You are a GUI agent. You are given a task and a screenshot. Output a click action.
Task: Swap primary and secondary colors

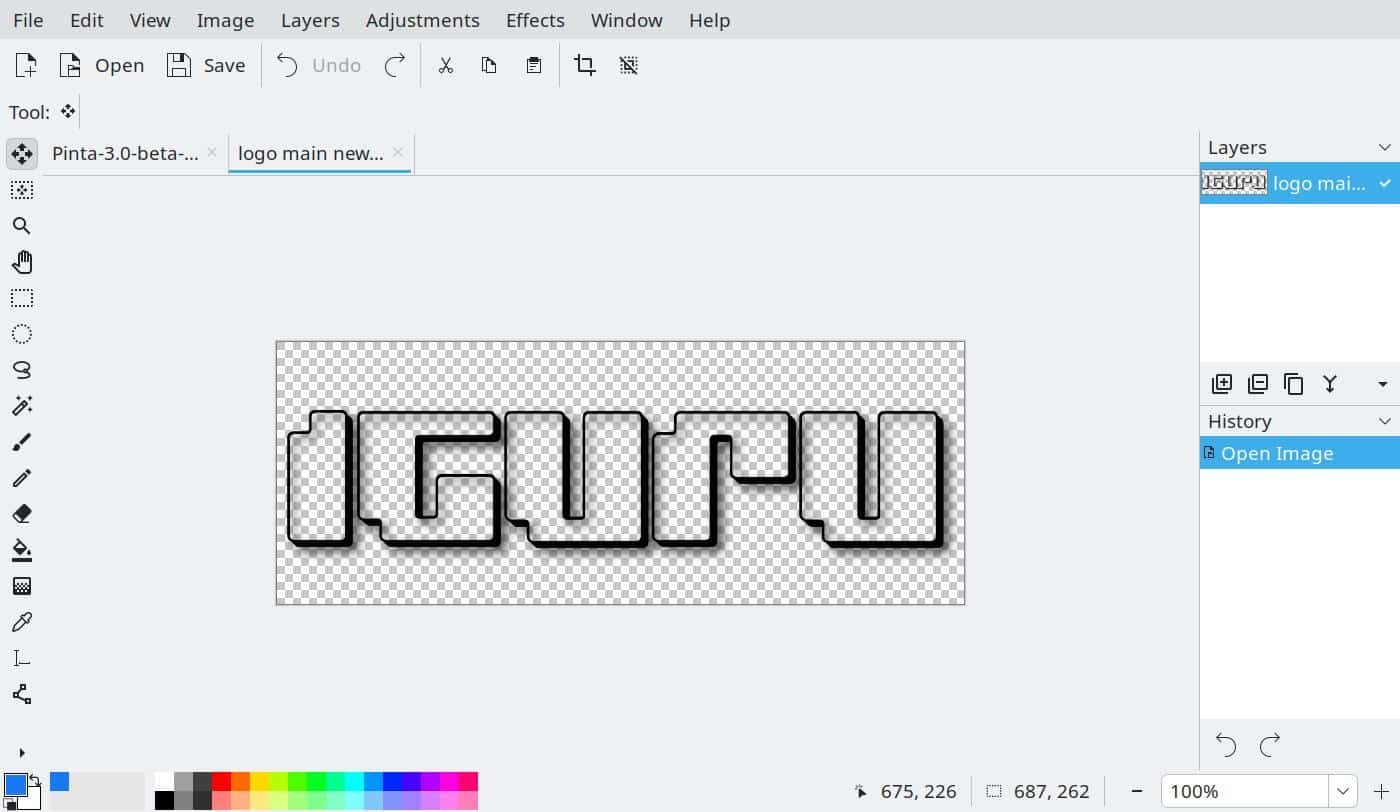pos(34,780)
